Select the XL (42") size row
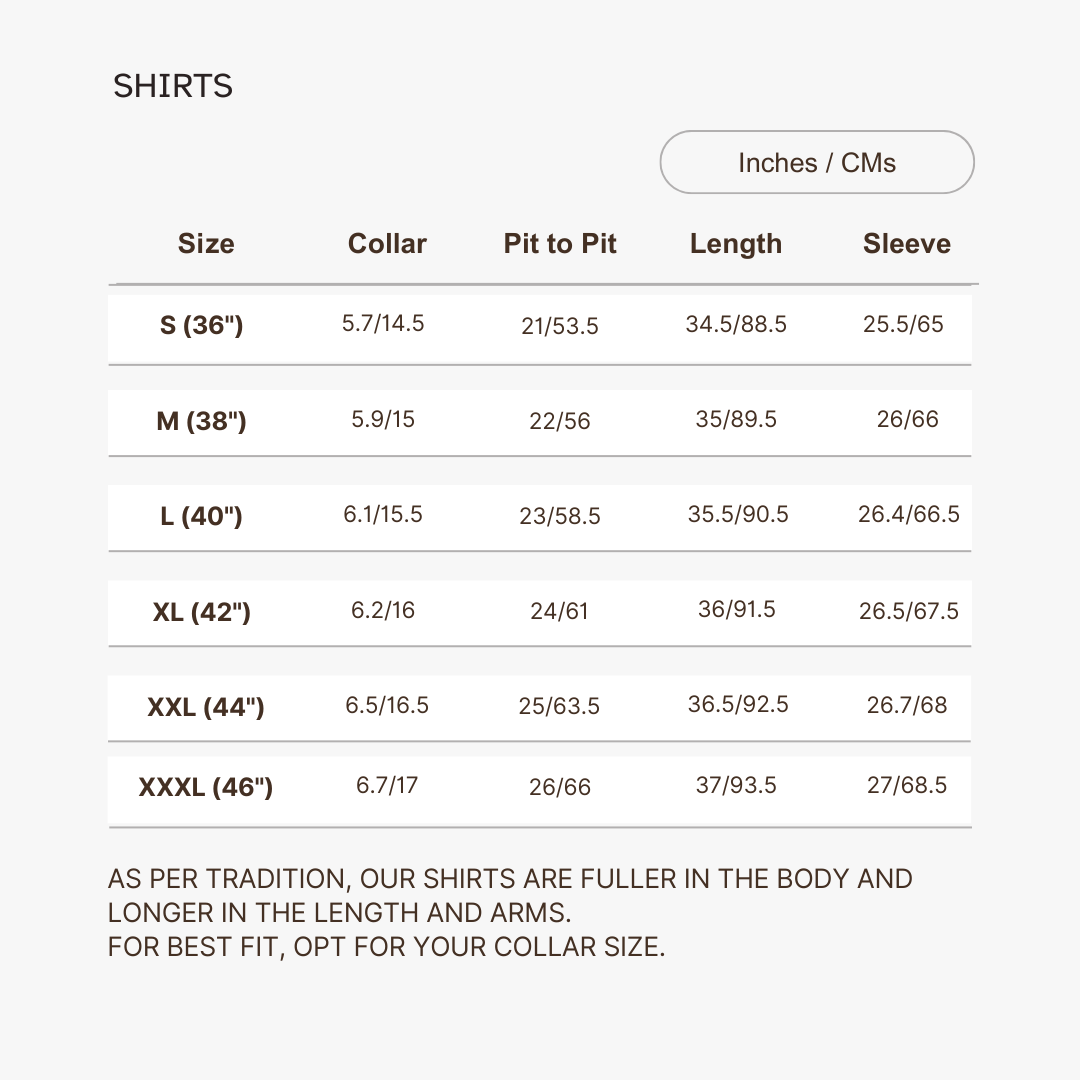The height and width of the screenshot is (1080, 1080). coord(201,611)
